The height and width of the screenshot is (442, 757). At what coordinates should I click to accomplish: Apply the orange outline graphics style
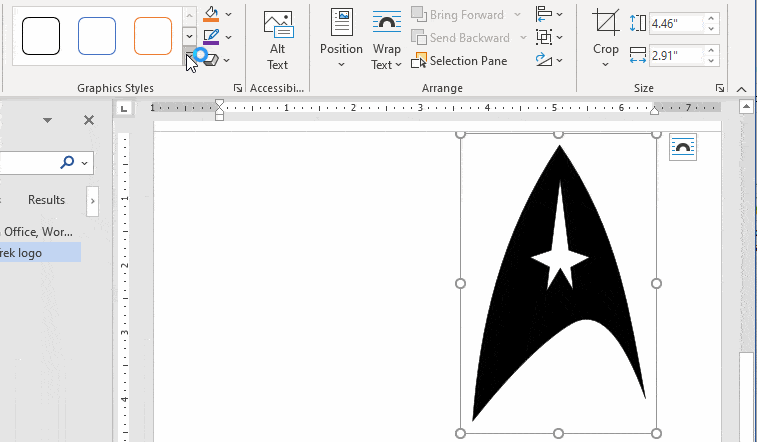coord(153,36)
